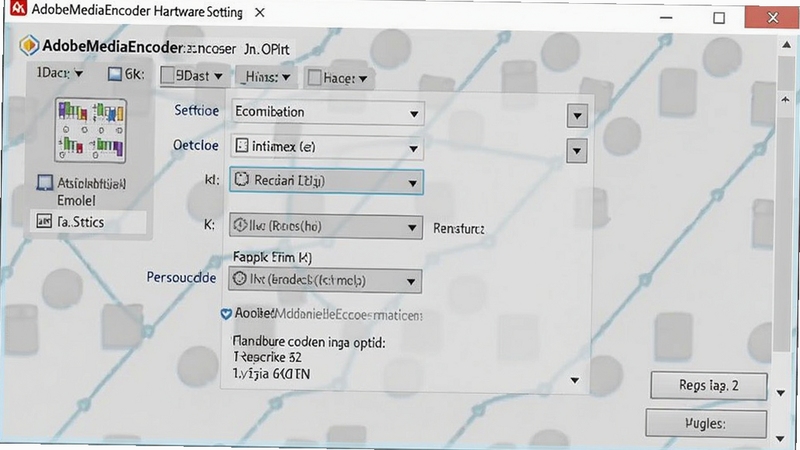Click the Adobe logo in title bar
Image resolution: width=800 pixels, height=450 pixels.
(18, 8)
